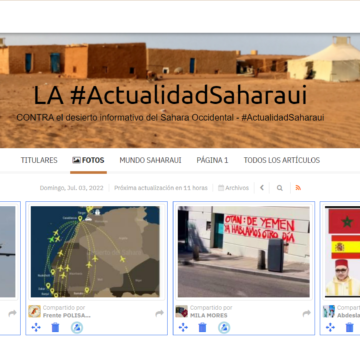Click the date Domingo, Jul. 03, 2022
Viewport: 360px width, 360px height.
[72, 188]
